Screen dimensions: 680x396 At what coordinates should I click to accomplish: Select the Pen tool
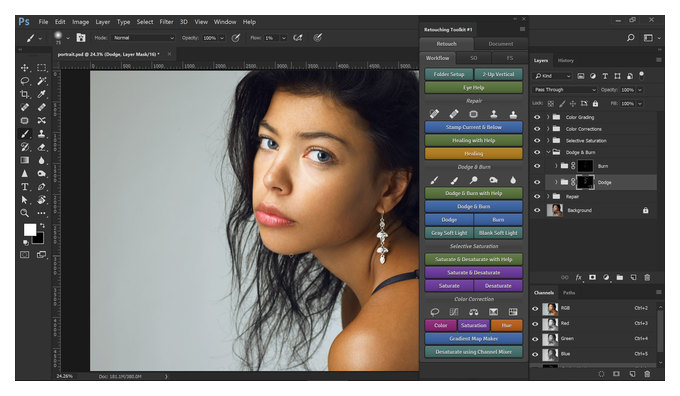41,187
